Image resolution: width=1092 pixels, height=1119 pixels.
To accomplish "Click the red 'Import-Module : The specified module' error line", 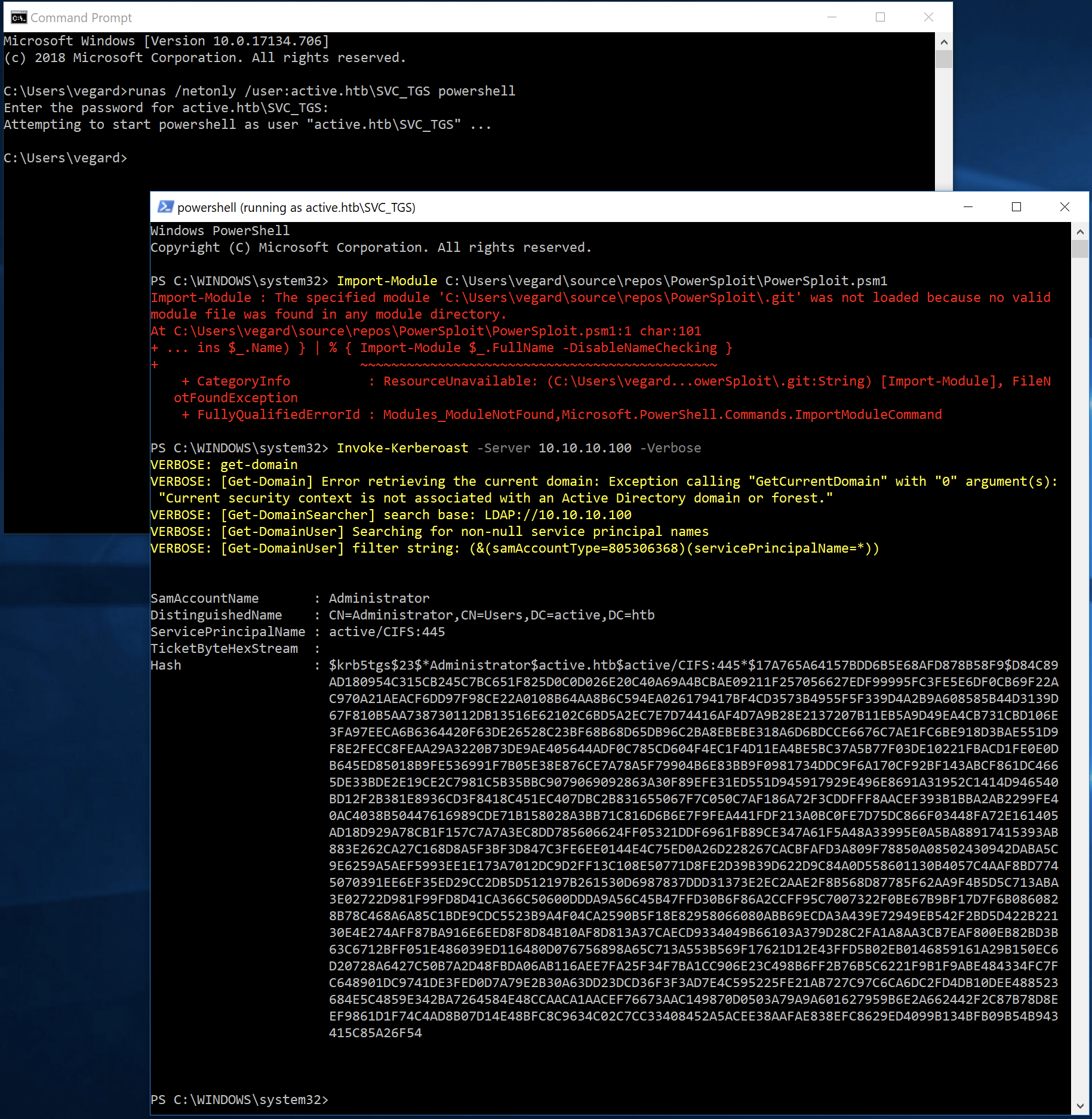I will point(601,298).
